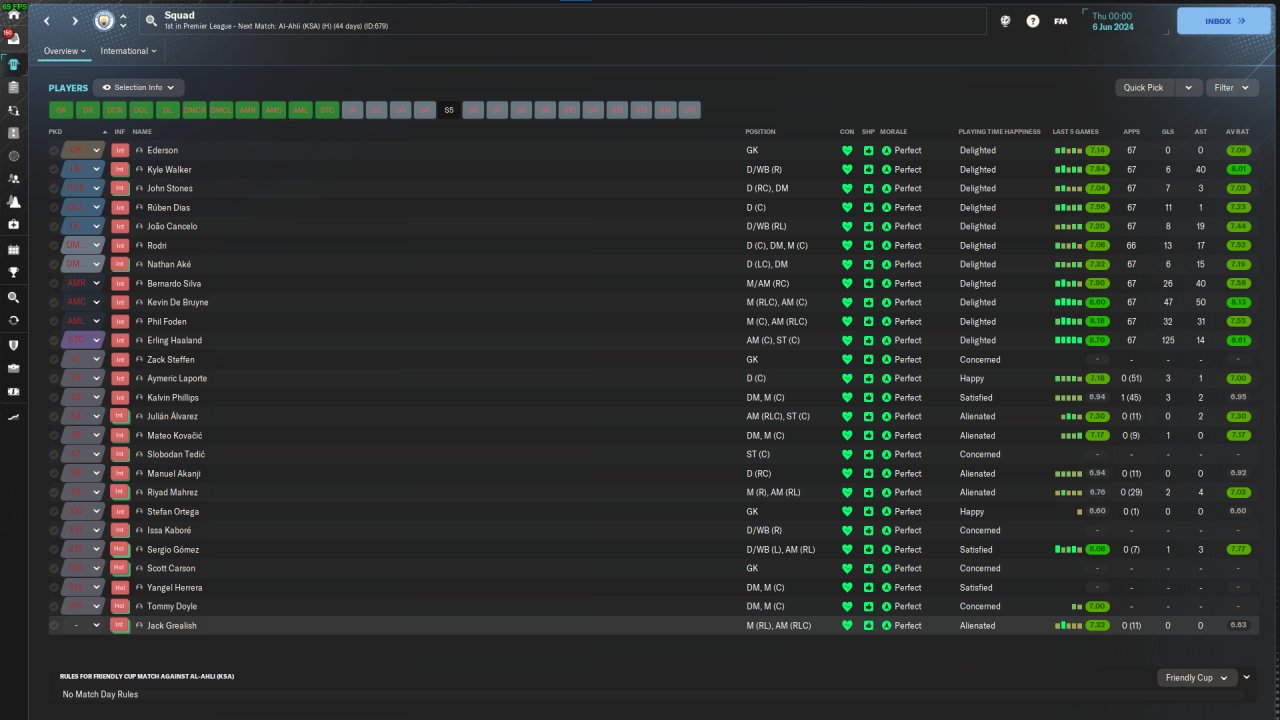
Task: Toggle the selection circle for Ederson
Action: pyautogui.click(x=53, y=150)
